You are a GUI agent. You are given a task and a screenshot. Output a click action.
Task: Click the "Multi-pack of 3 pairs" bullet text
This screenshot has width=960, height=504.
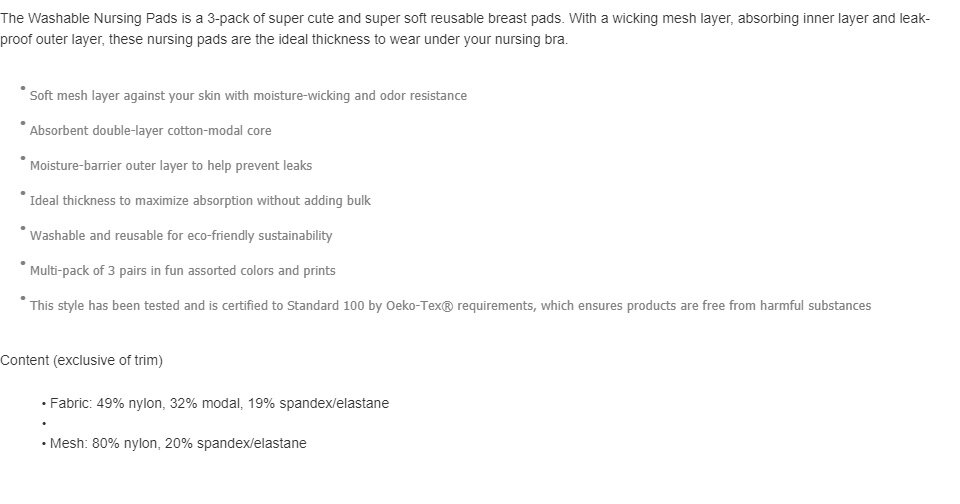[183, 271]
